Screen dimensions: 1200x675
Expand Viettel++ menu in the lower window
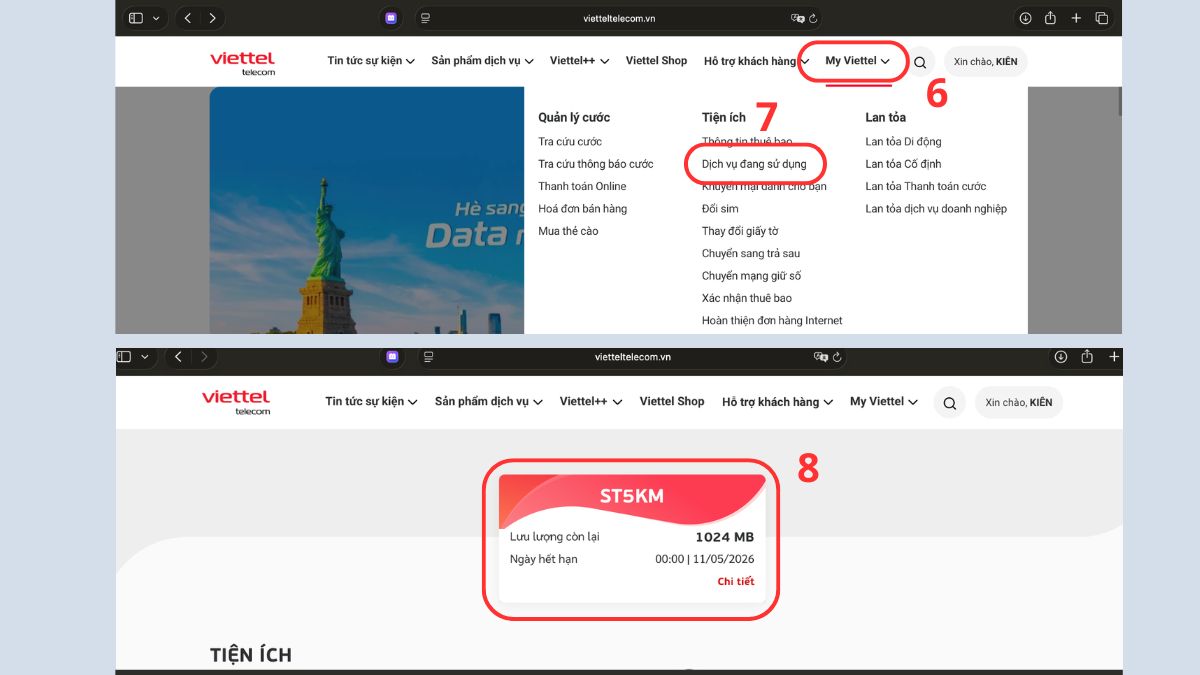coord(591,402)
